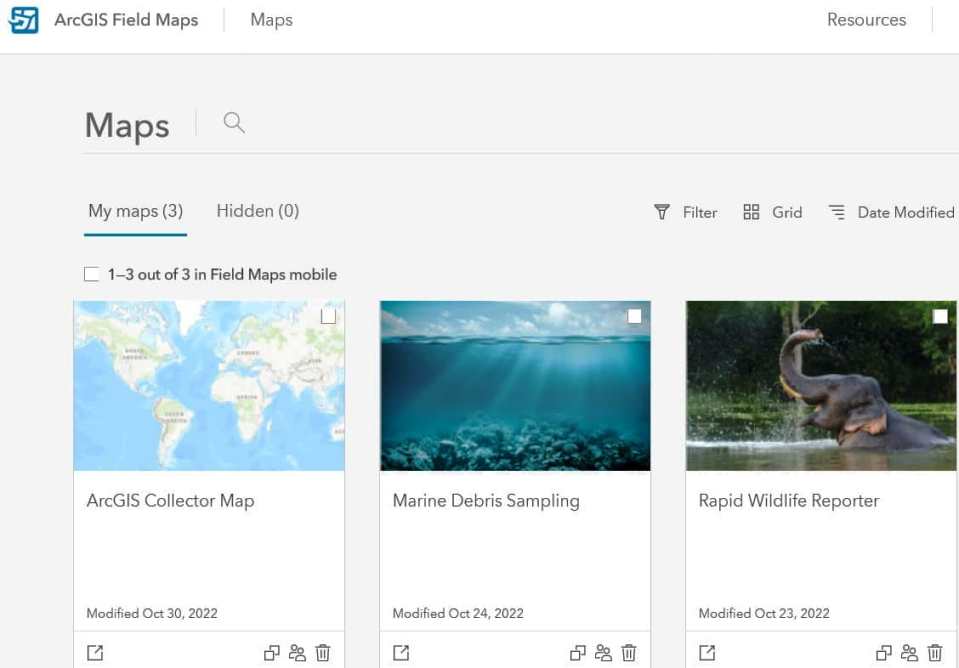Open the ArcGIS Collector Map title
This screenshot has width=959, height=668.
click(170, 500)
